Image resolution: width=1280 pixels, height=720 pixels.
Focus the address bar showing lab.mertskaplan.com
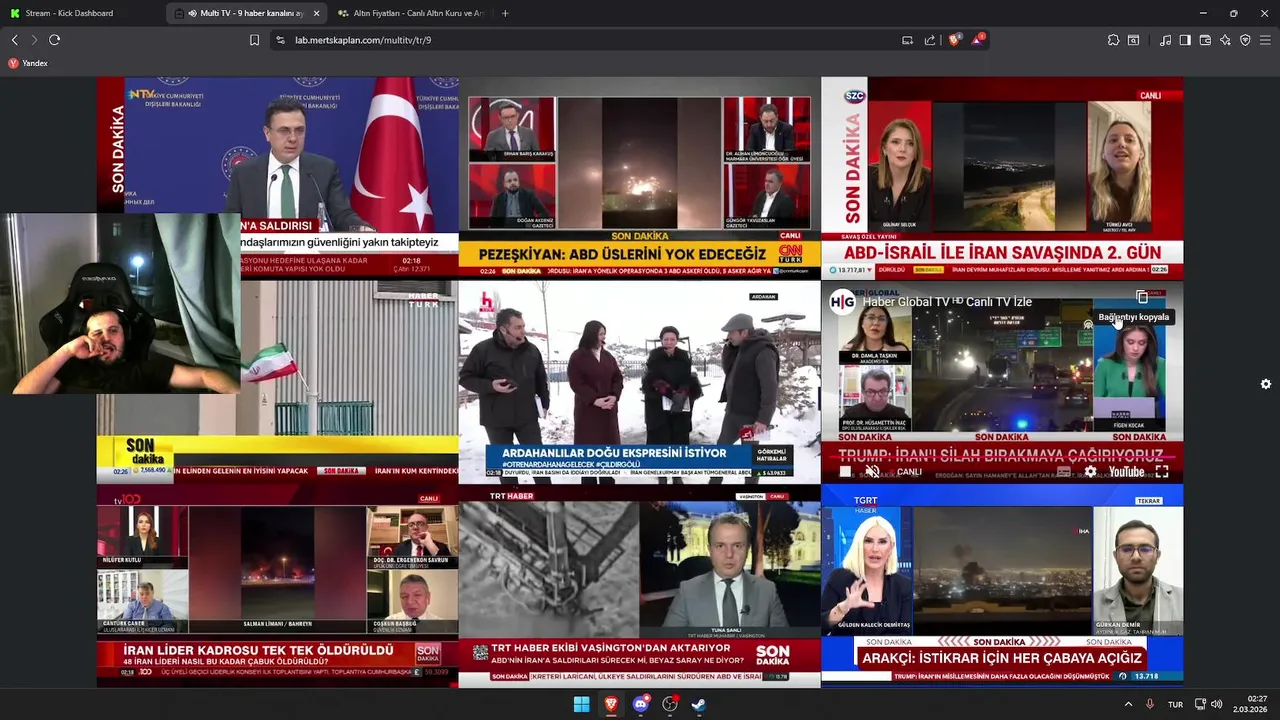click(590, 40)
